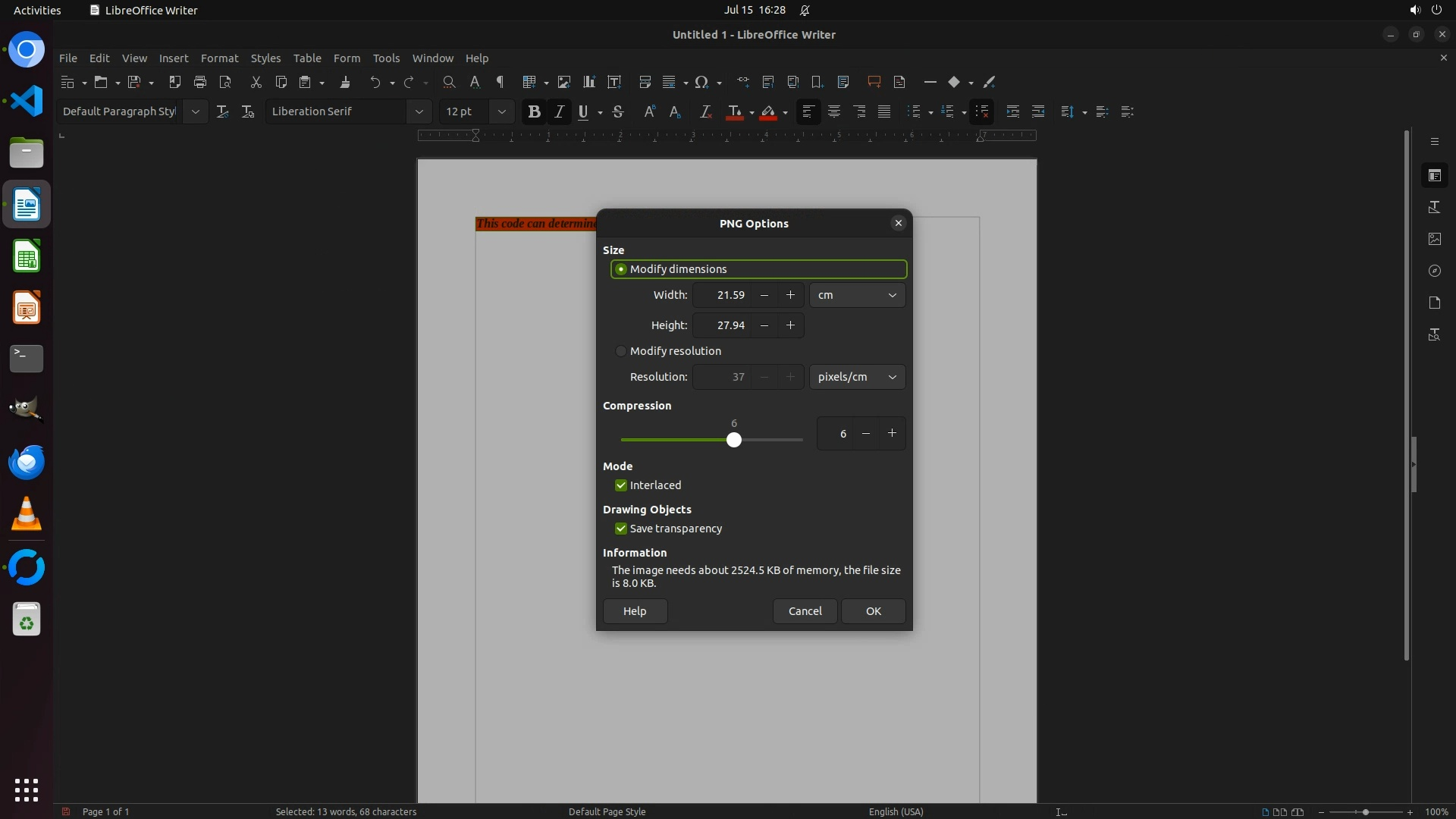Click the Bold formatting icon
Screen dimensions: 1456x819
tap(534, 112)
